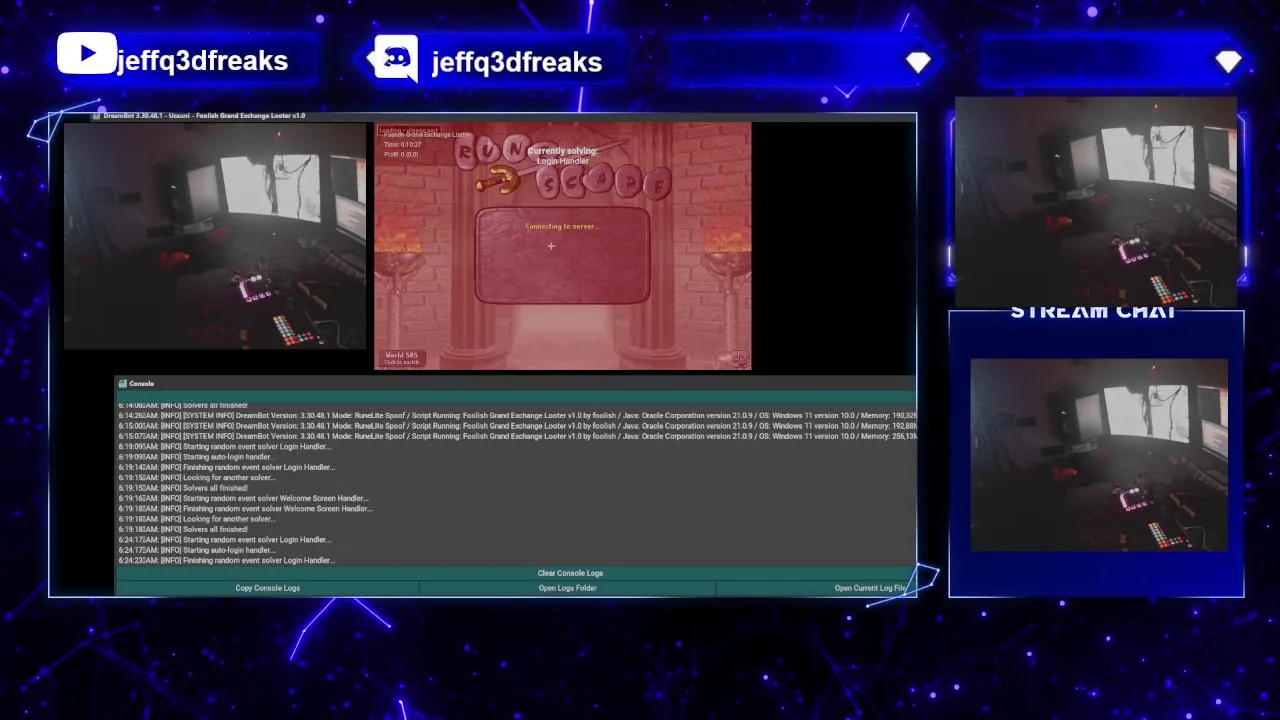Click the Time 0:10:27 paint text
This screenshot has height=720, width=1280.
point(404,145)
